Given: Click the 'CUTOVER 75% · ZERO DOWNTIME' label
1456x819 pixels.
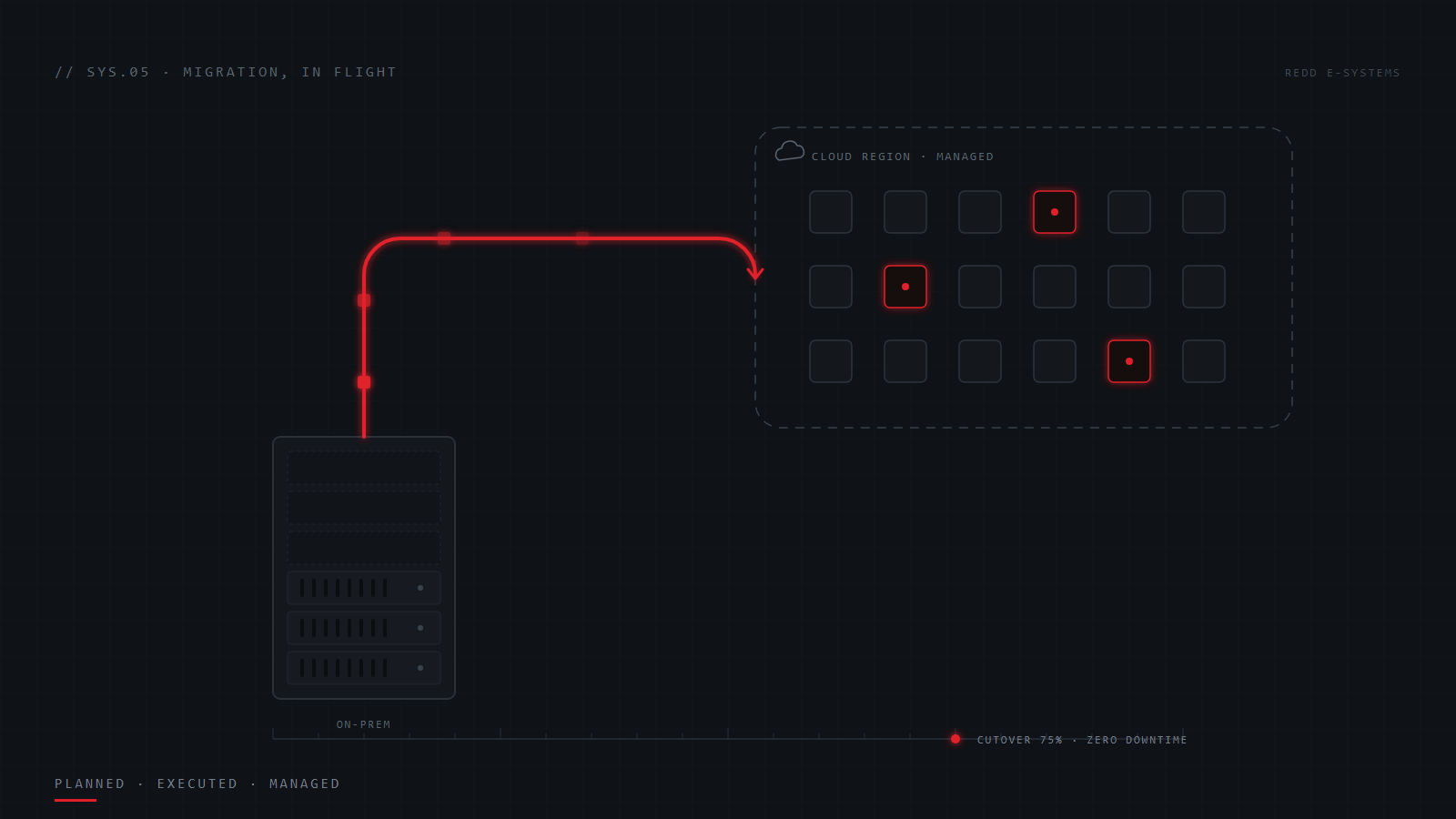Looking at the screenshot, I should (x=1082, y=740).
